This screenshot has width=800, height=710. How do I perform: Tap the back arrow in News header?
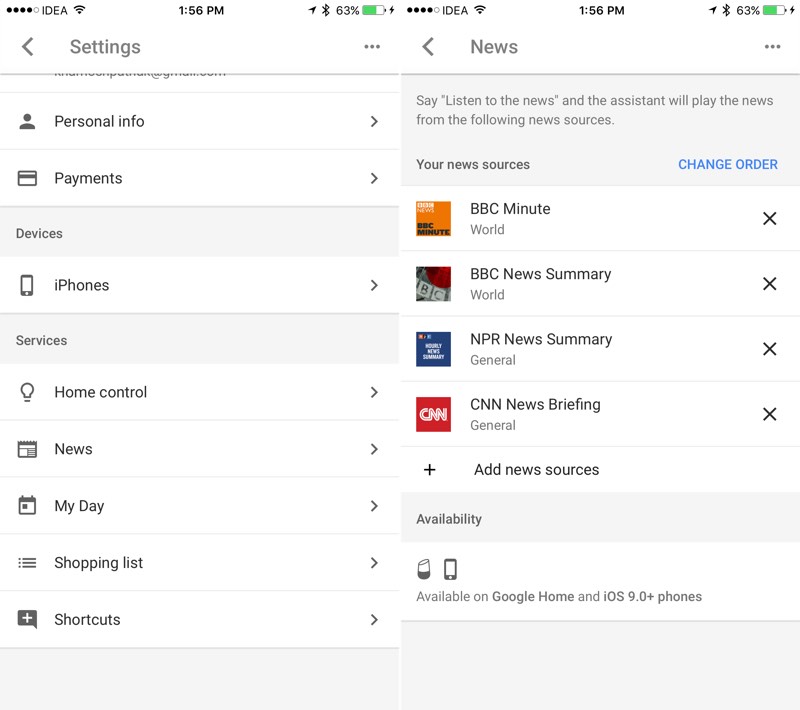tap(428, 47)
